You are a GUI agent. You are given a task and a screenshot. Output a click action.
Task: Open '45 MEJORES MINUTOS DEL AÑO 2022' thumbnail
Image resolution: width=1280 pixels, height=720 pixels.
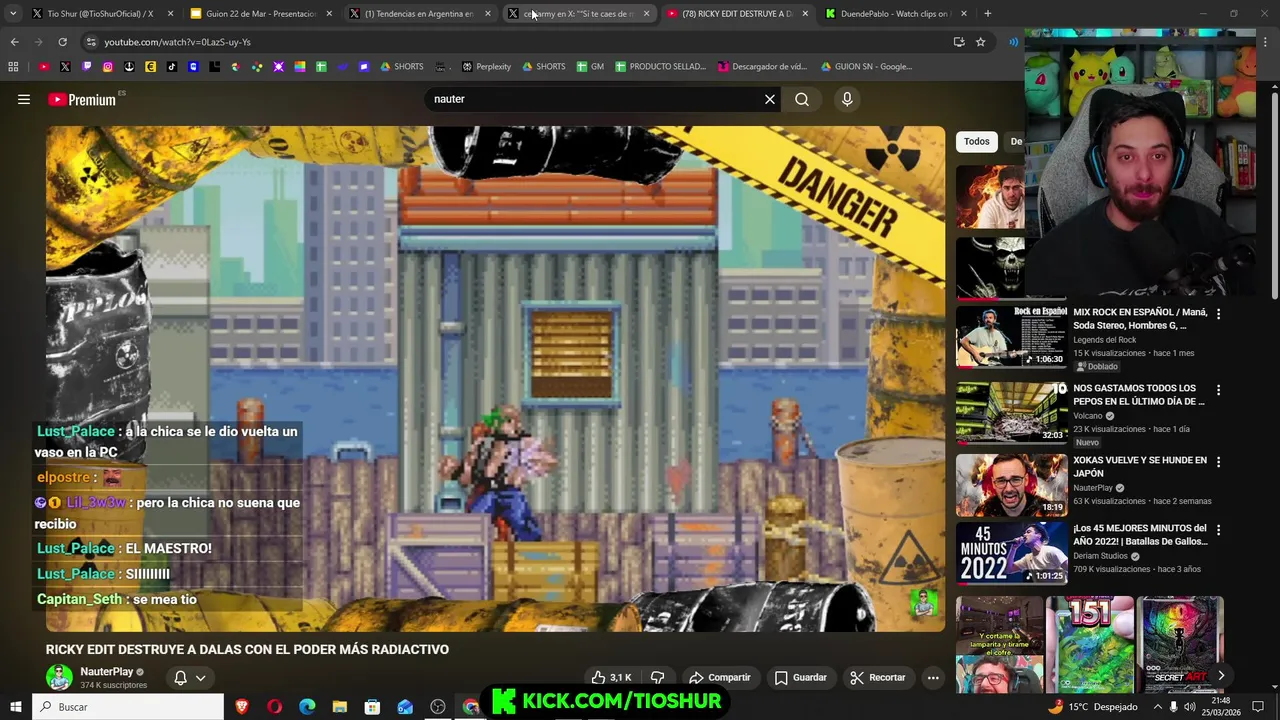coord(1011,553)
